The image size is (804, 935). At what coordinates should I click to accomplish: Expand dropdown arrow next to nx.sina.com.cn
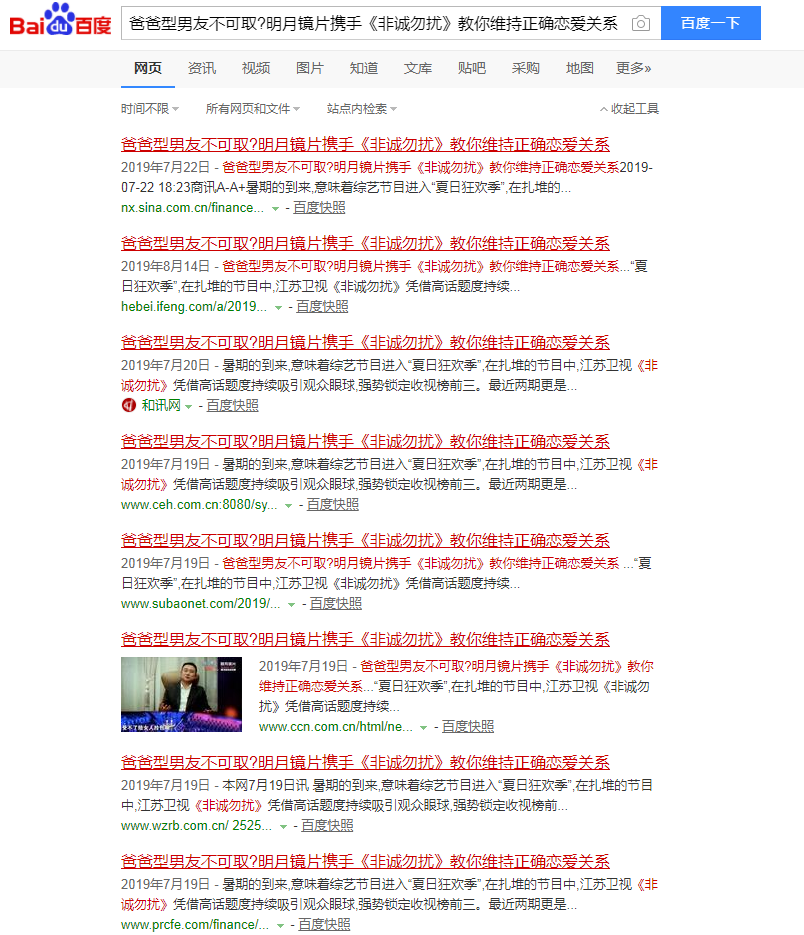(275, 209)
